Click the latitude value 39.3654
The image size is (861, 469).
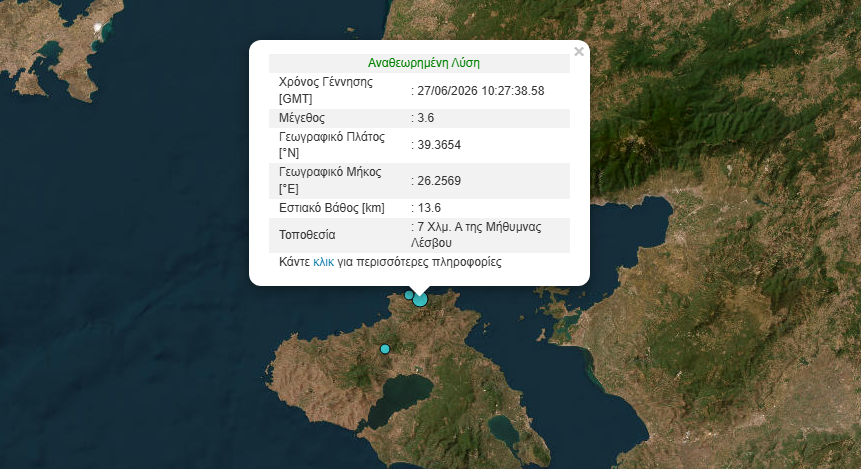439,145
